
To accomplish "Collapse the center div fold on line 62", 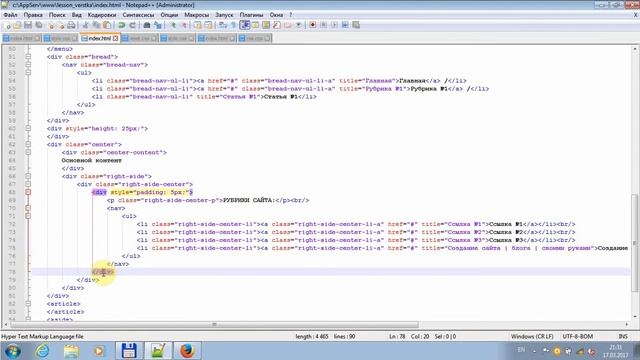I will (28, 144).
